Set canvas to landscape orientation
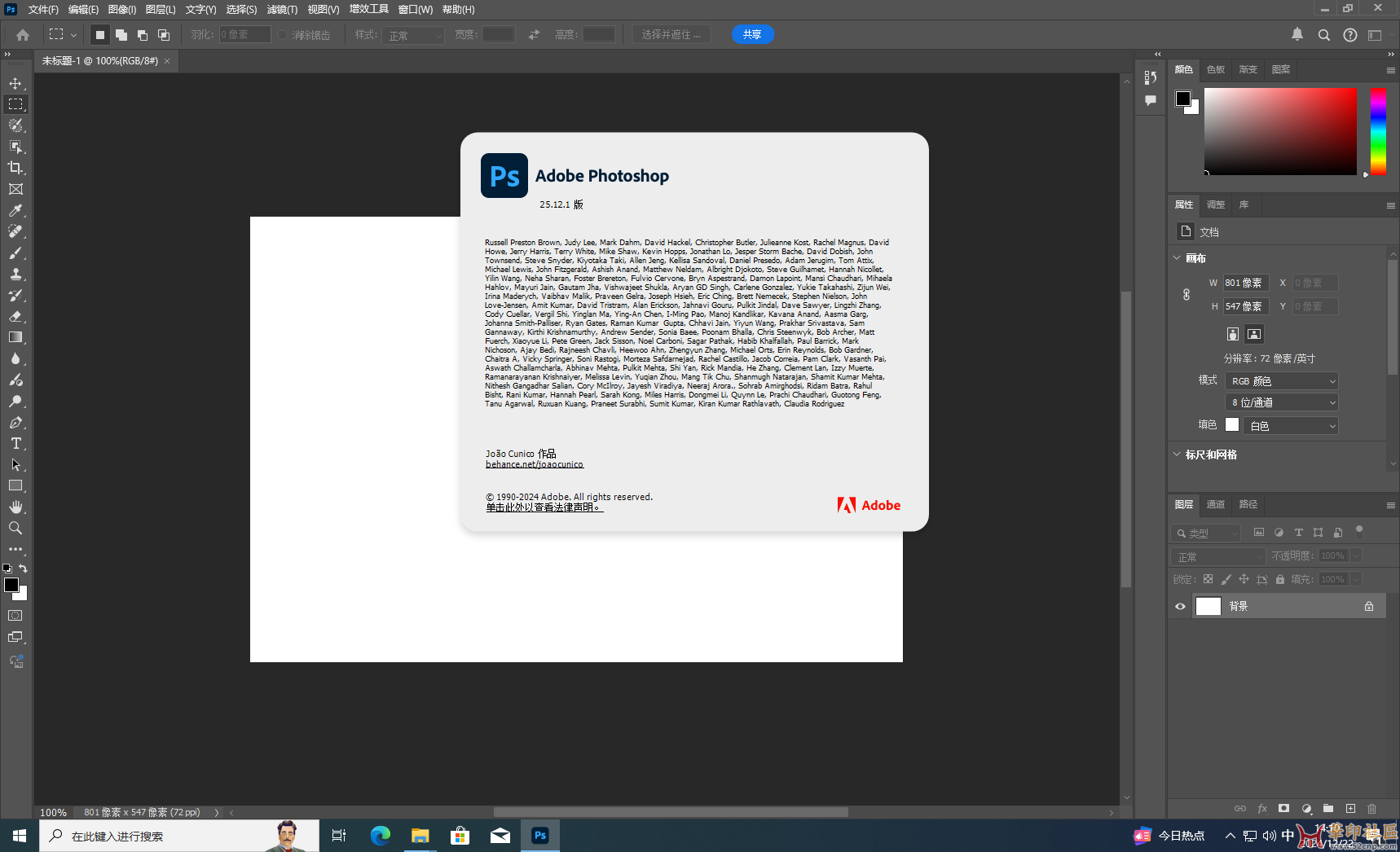1400x852 pixels. coord(1254,334)
